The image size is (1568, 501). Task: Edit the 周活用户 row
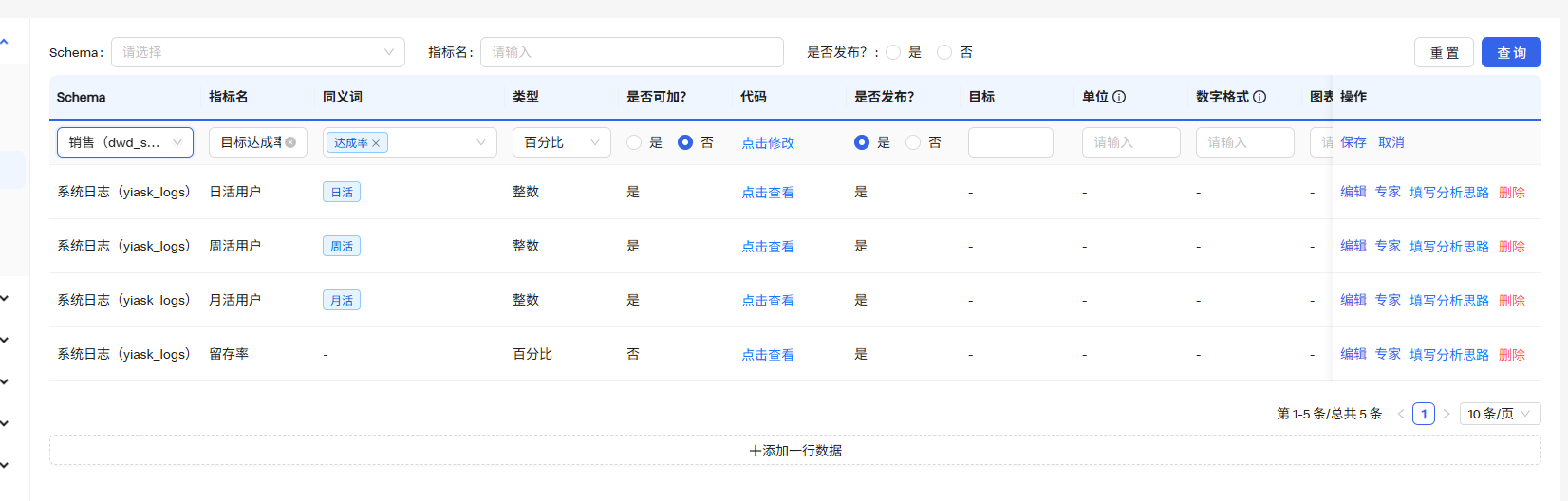[1353, 246]
